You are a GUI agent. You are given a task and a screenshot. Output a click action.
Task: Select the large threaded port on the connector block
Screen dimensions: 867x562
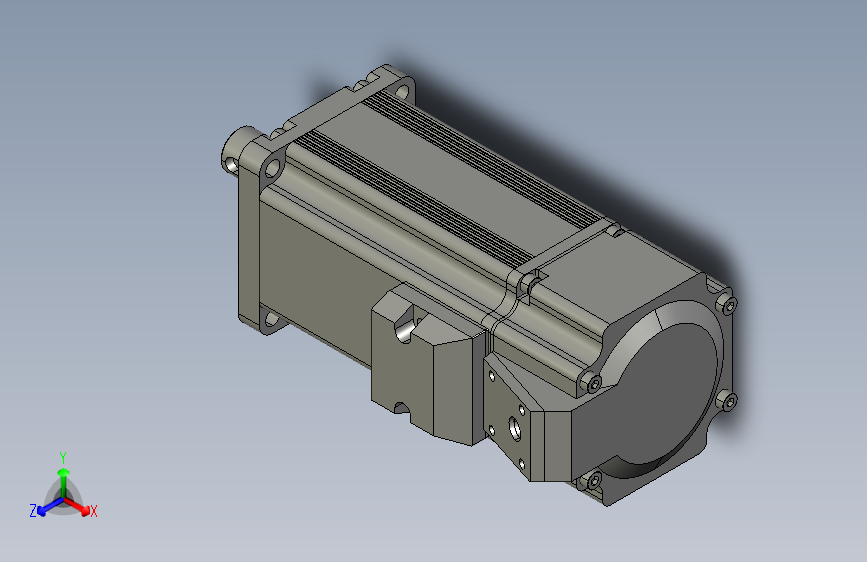point(514,428)
